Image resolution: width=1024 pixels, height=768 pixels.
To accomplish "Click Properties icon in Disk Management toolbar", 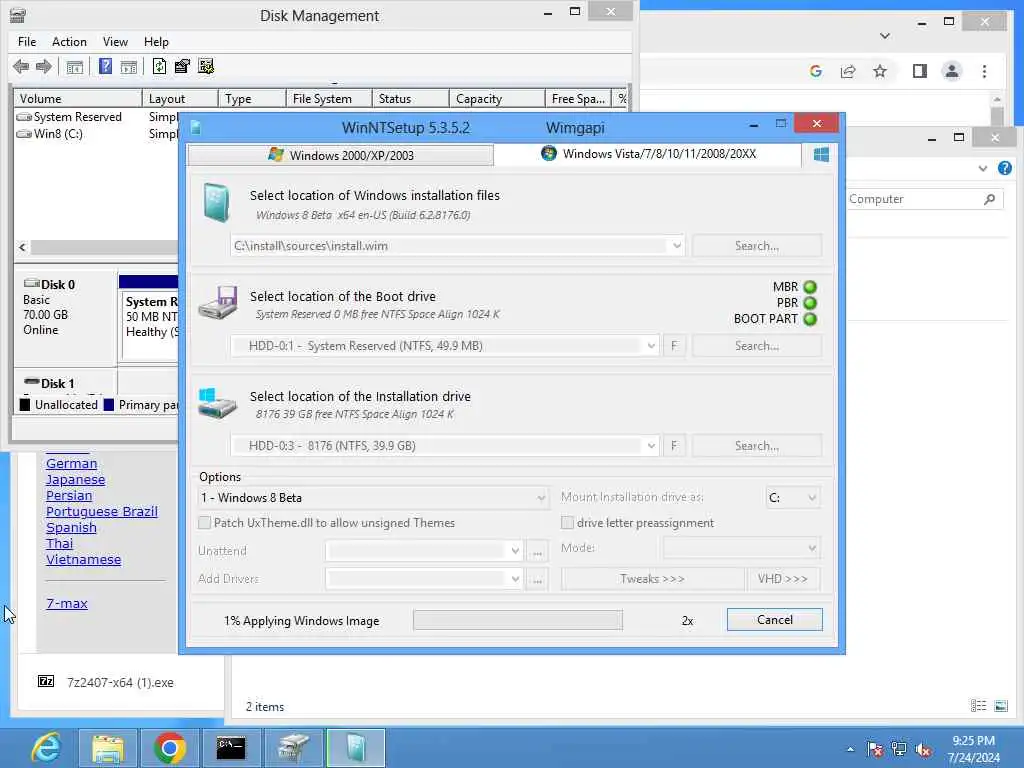I will (x=182, y=66).
